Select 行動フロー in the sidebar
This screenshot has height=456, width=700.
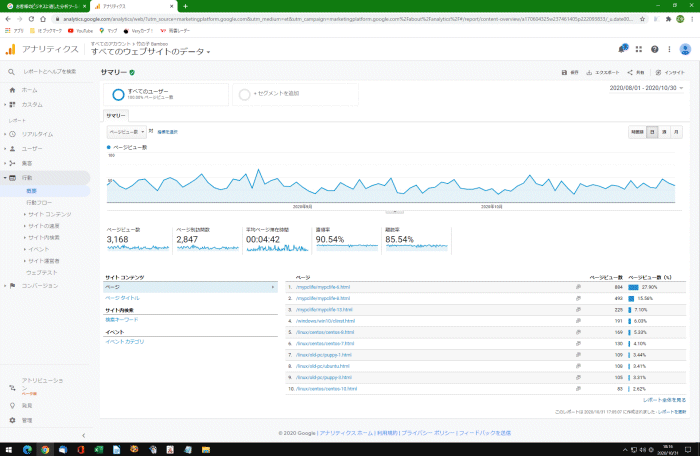pyautogui.click(x=38, y=202)
